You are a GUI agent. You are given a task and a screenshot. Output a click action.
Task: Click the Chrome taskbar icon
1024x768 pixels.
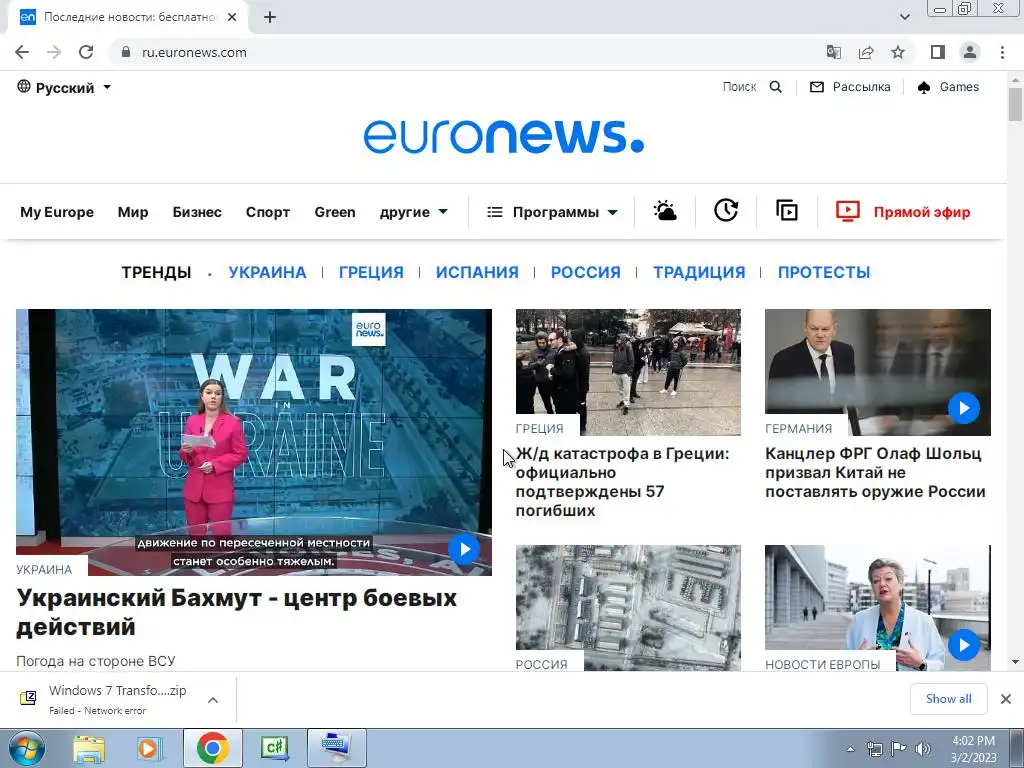tap(212, 748)
